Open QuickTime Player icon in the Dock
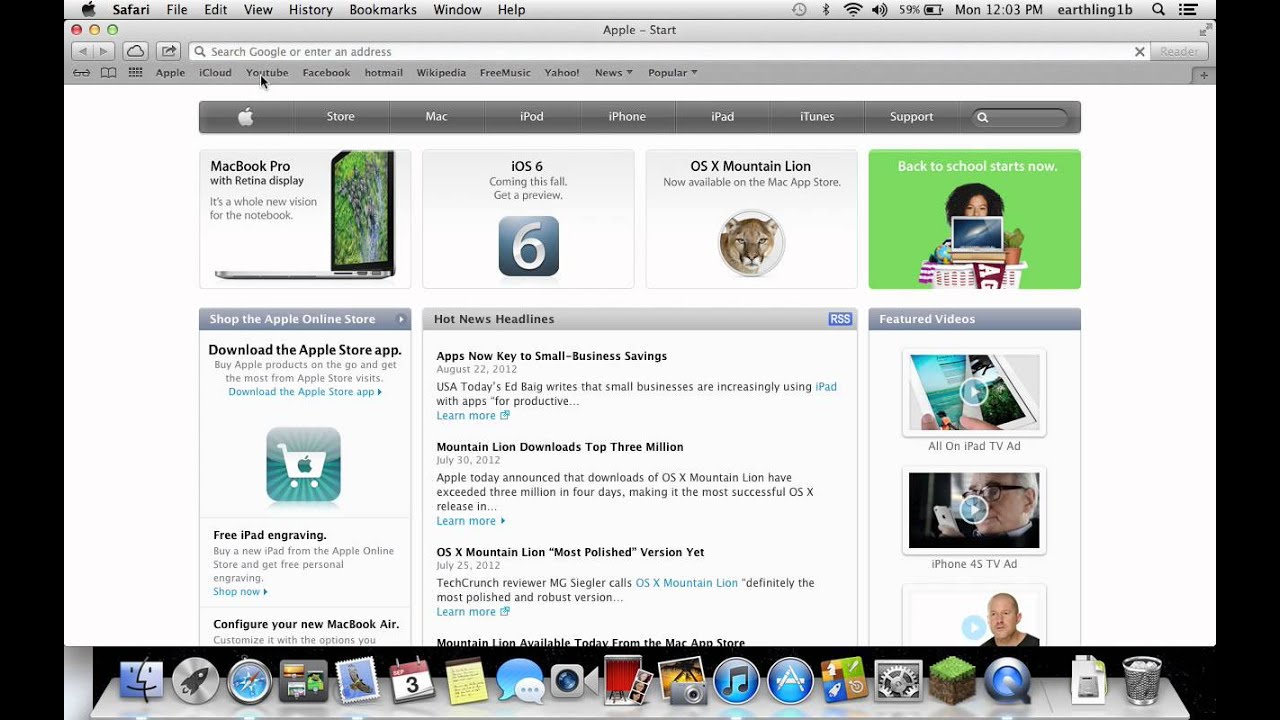 (x=1006, y=682)
